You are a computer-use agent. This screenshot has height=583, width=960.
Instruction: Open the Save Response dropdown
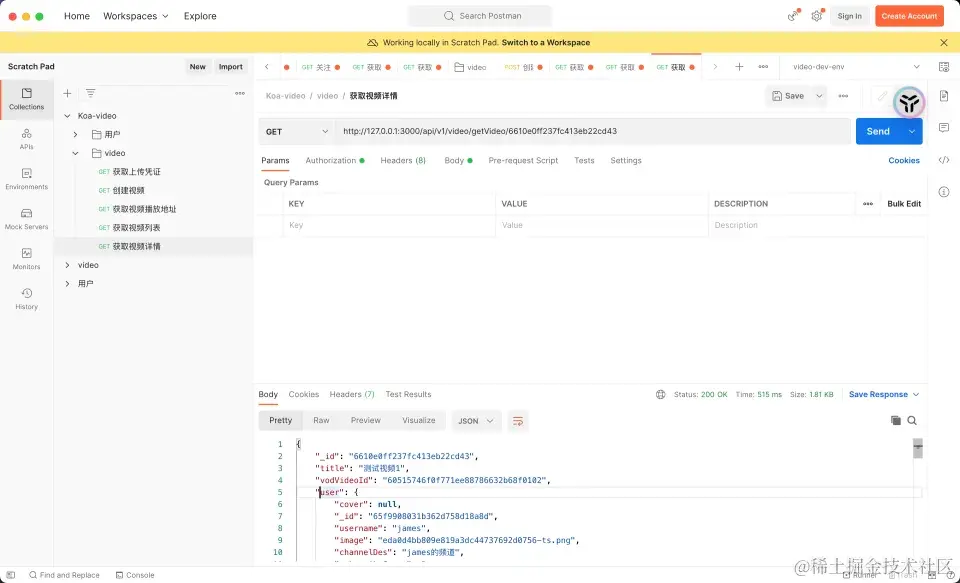[884, 394]
